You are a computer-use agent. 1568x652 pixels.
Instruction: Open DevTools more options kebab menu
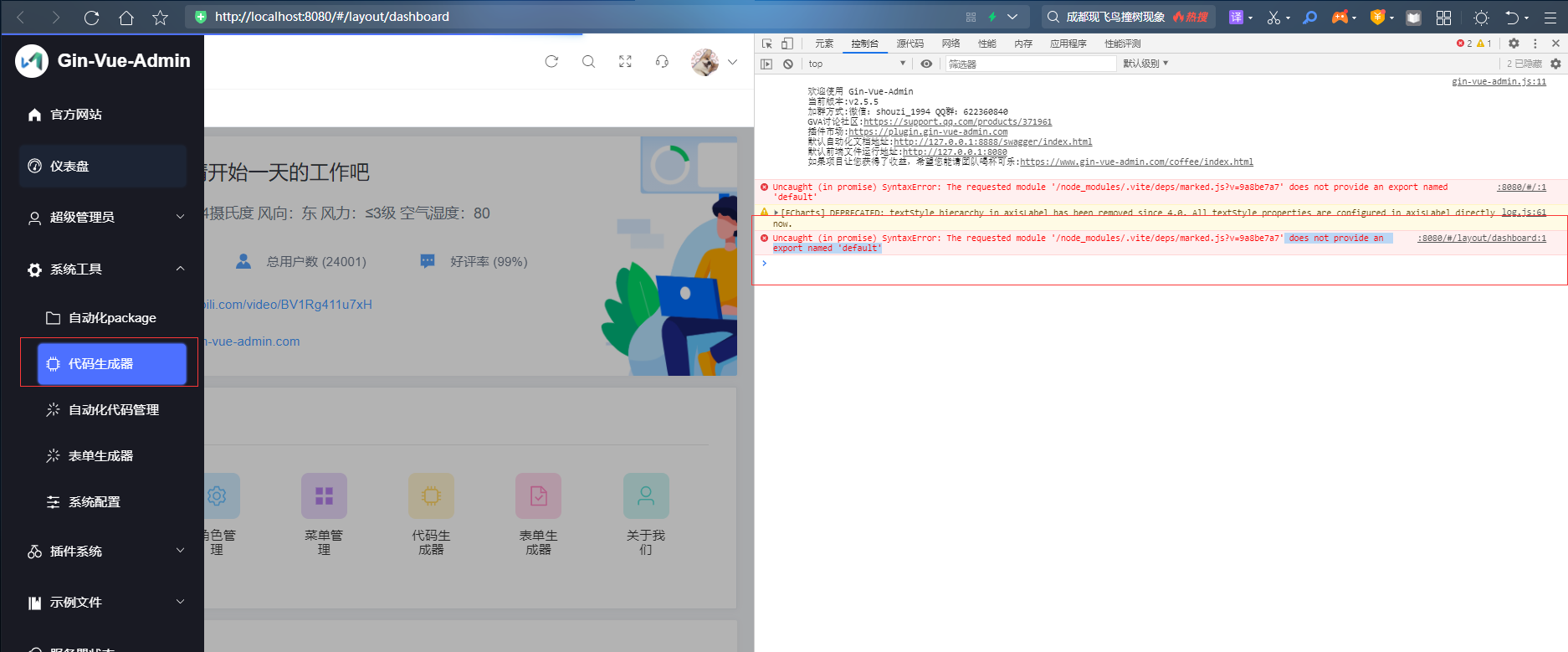(x=1535, y=44)
